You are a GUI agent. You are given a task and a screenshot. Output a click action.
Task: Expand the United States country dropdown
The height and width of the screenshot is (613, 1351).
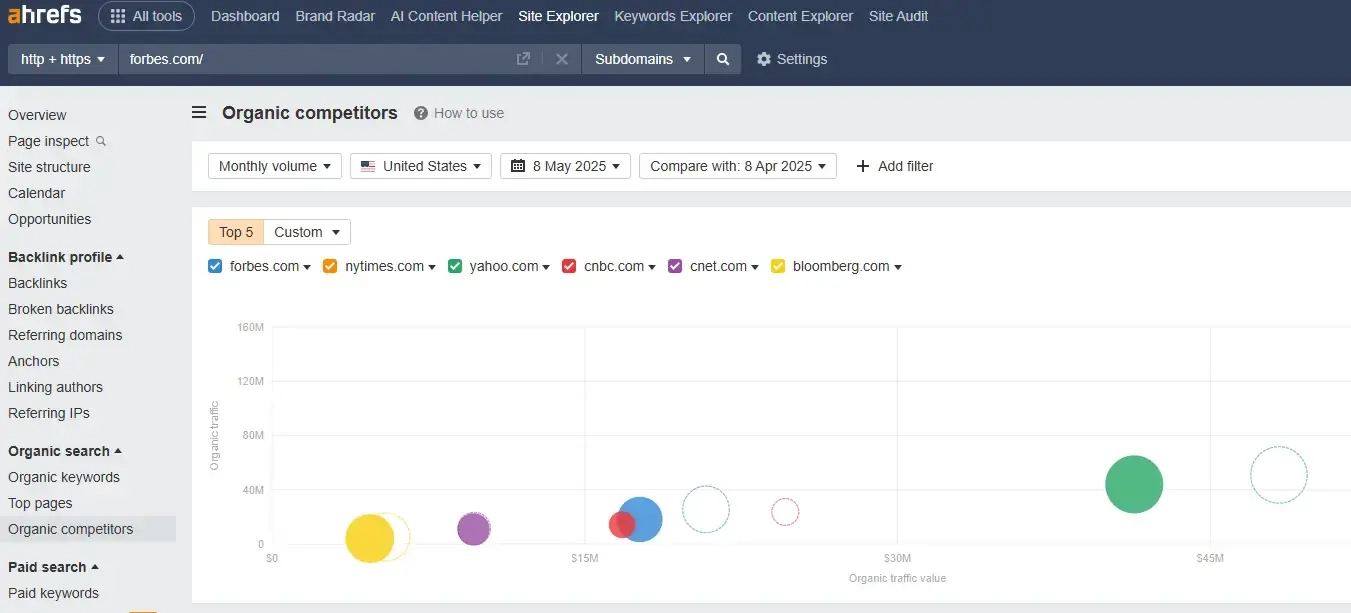(x=421, y=166)
